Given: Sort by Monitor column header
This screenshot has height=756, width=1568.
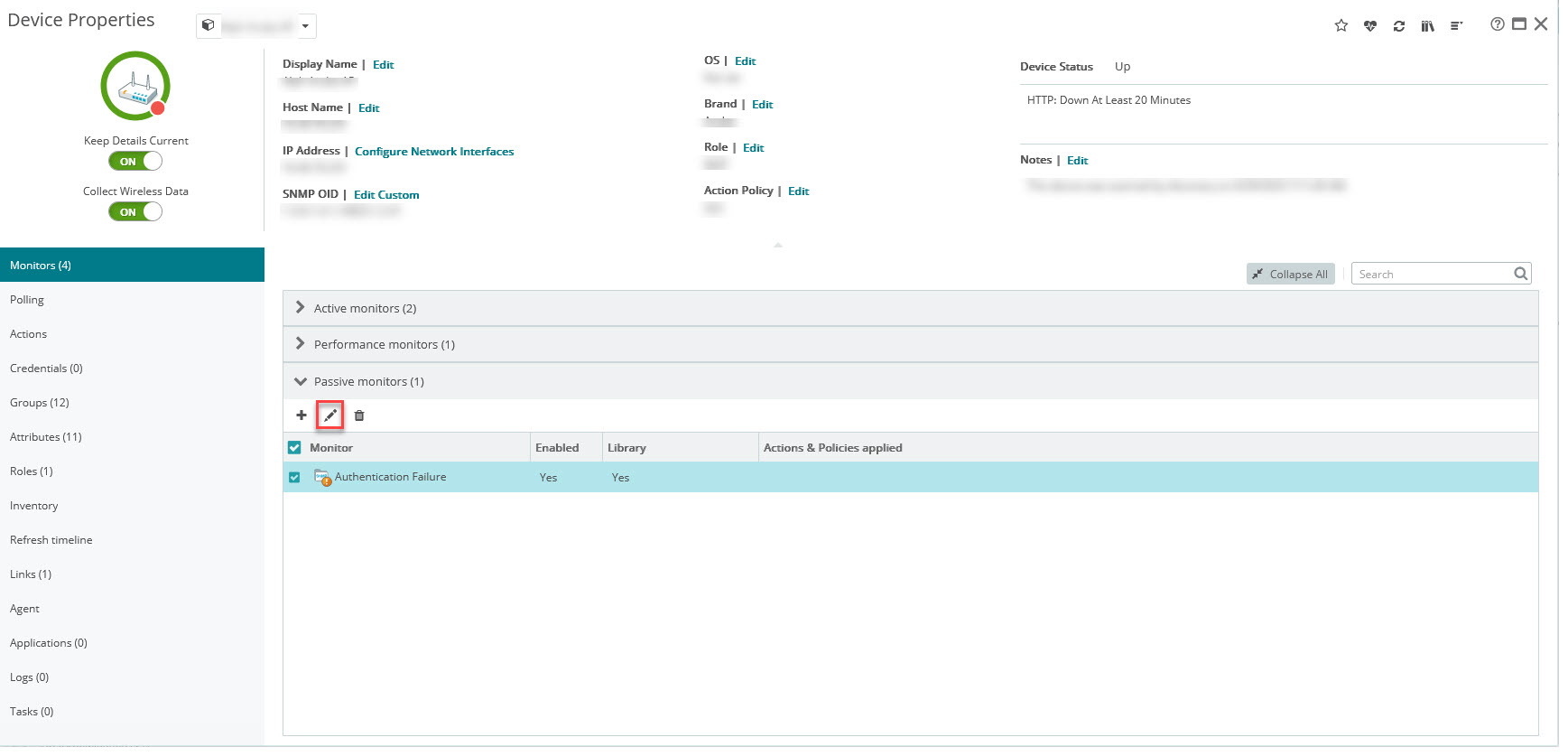Looking at the screenshot, I should (331, 447).
